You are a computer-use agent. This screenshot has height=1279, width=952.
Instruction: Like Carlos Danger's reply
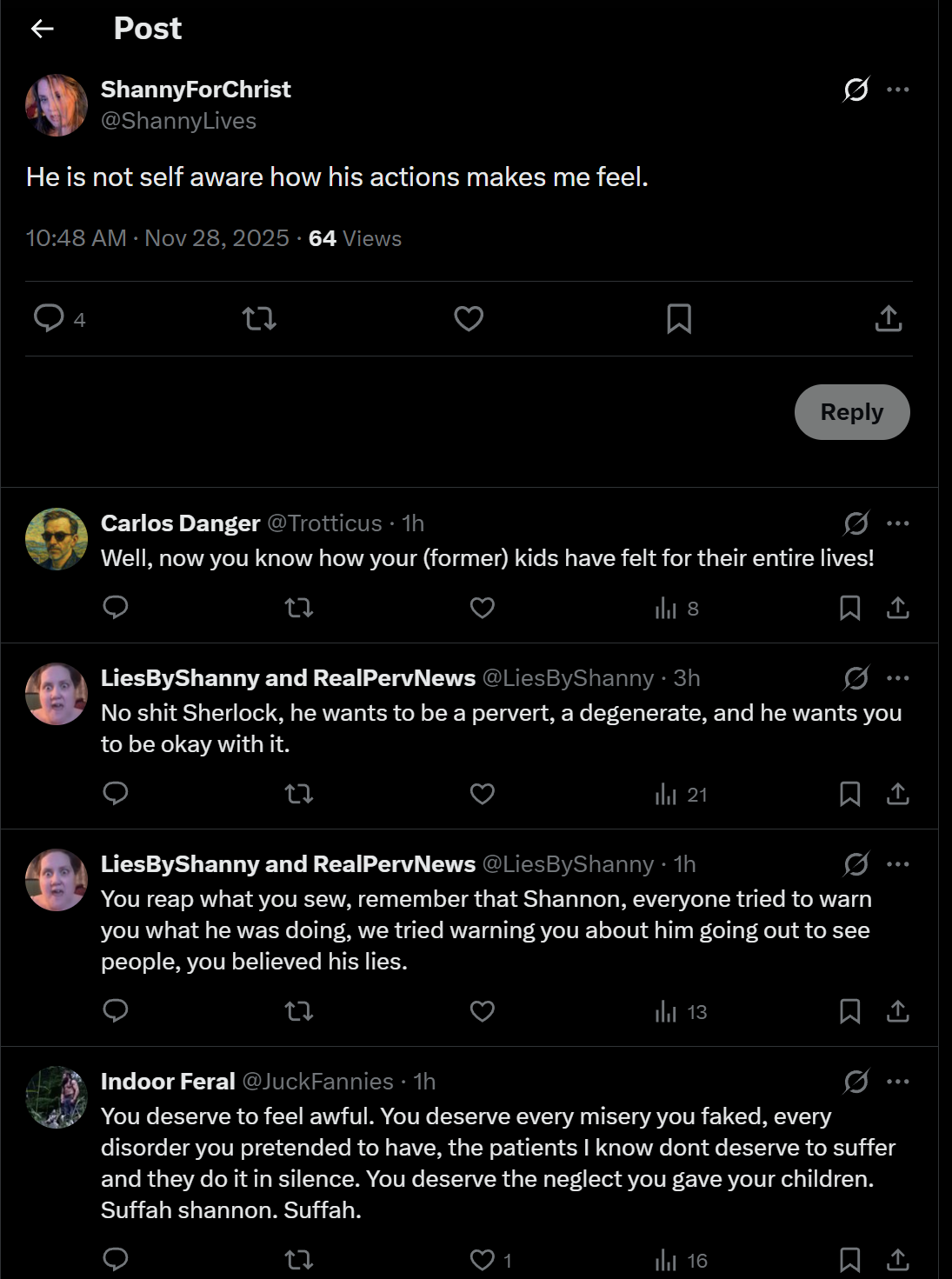pyautogui.click(x=483, y=608)
